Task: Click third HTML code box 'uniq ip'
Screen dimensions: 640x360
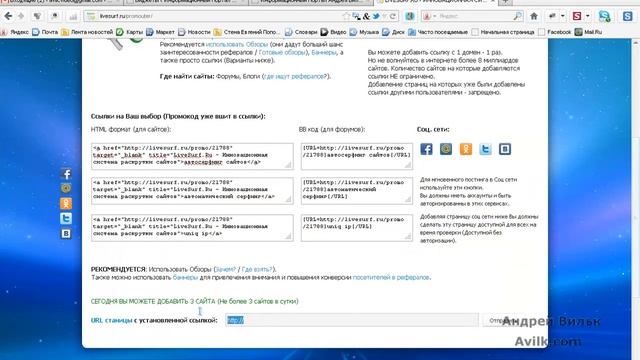Action: [192, 228]
